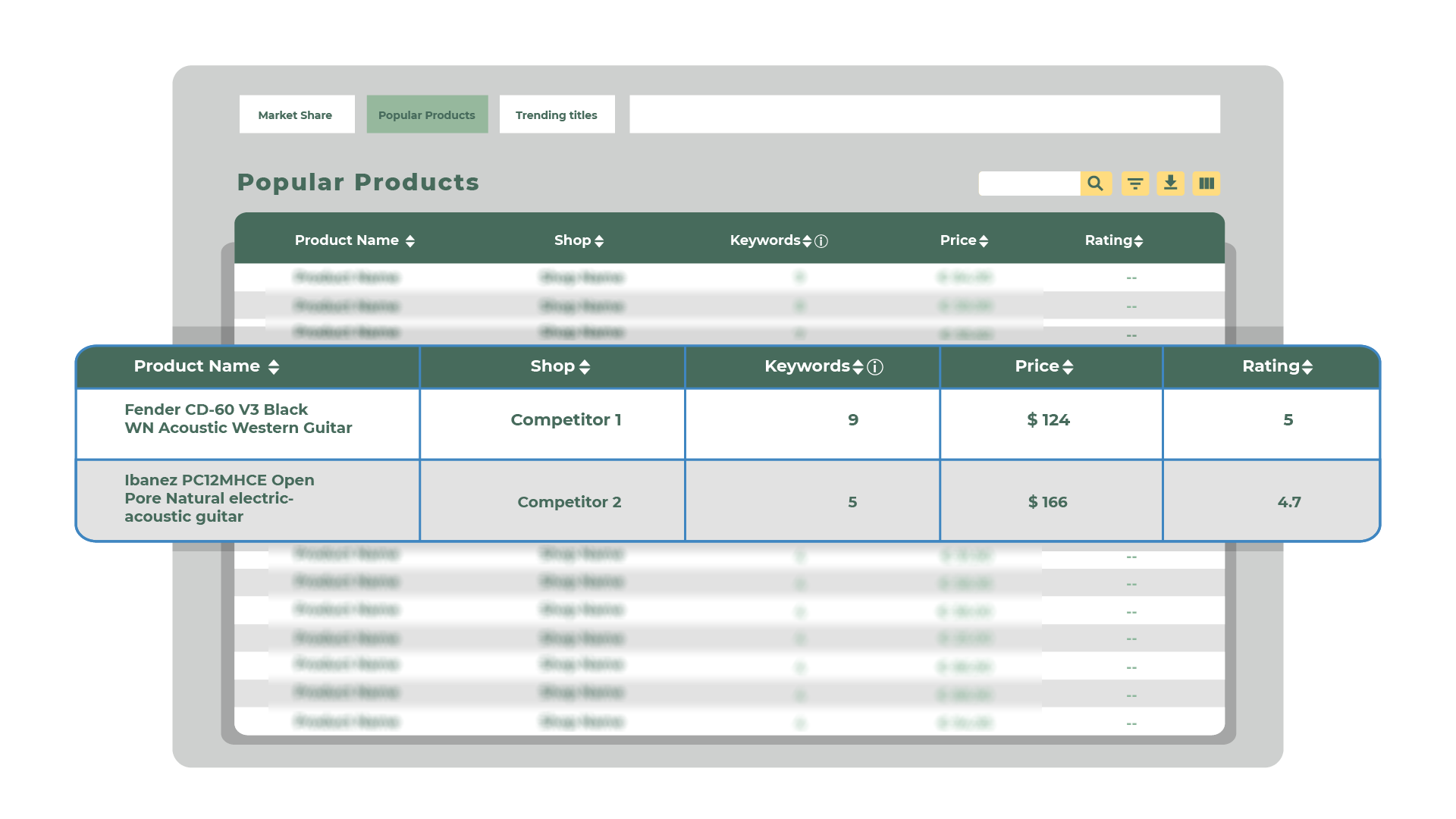
Task: Select the Ibanez PC12MHCE Open Pore product name
Action: [219, 498]
